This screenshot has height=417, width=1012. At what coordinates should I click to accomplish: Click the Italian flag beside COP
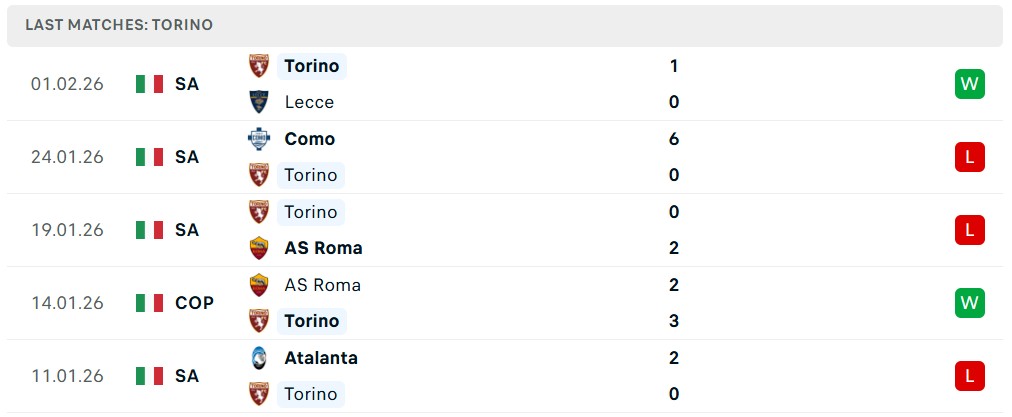click(149, 303)
